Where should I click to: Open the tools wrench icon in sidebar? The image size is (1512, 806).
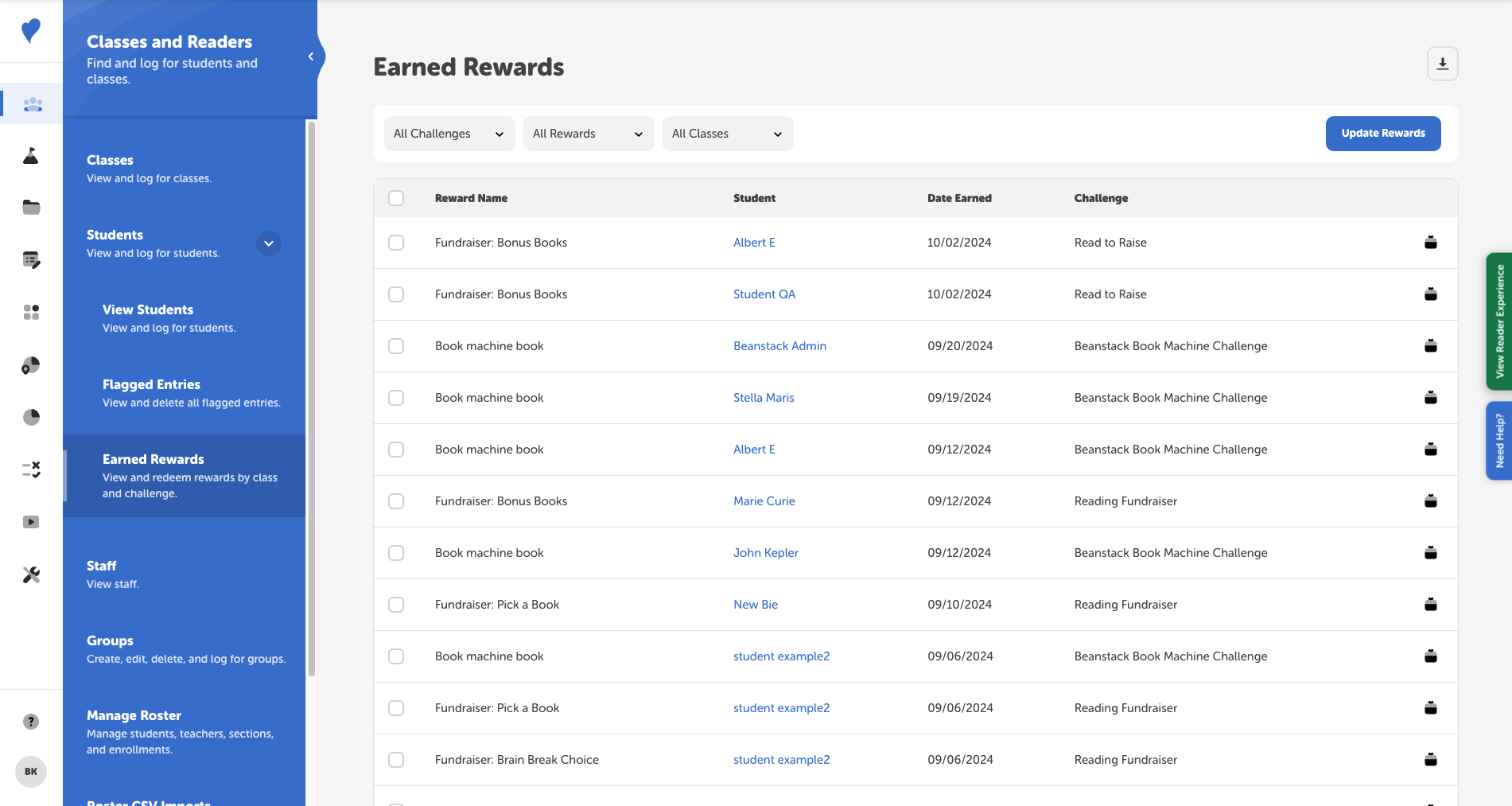(31, 574)
